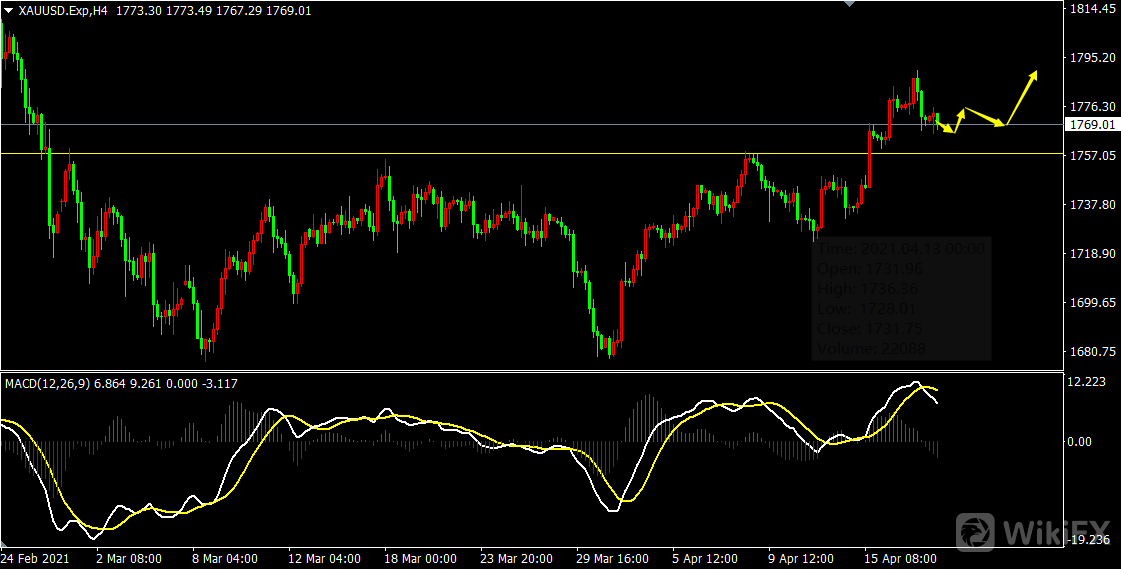The image size is (1121, 569).
Task: Click the candle data tooltip showing Volume 22088
Action: point(901,299)
